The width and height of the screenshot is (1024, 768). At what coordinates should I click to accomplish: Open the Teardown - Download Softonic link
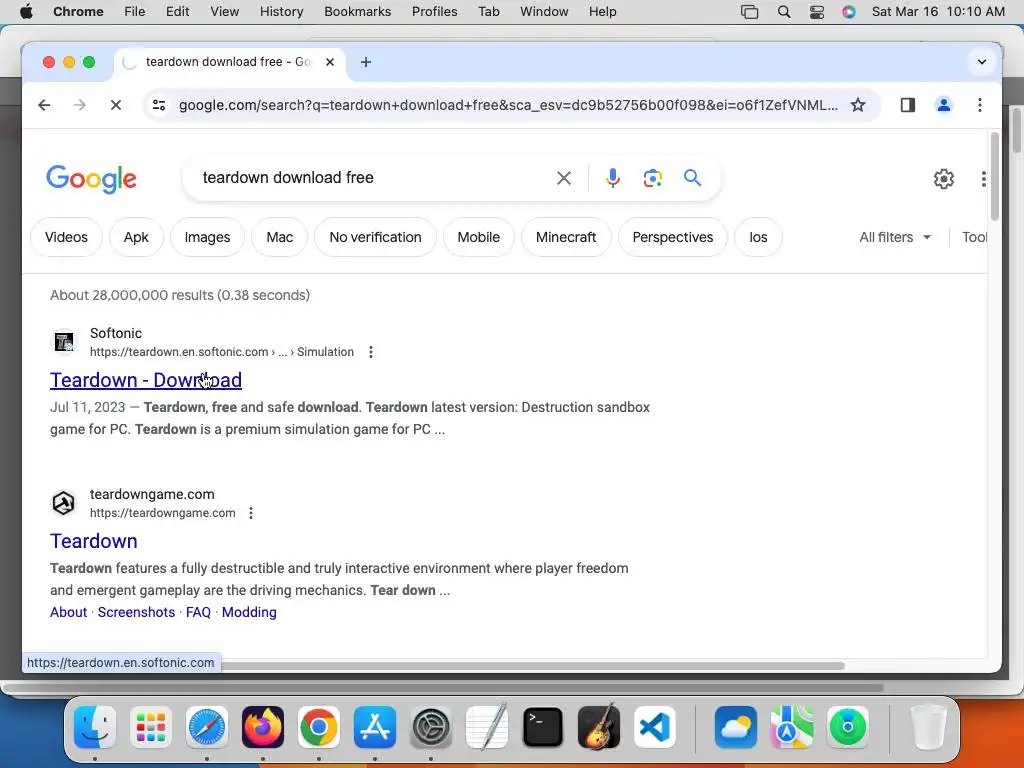146,380
